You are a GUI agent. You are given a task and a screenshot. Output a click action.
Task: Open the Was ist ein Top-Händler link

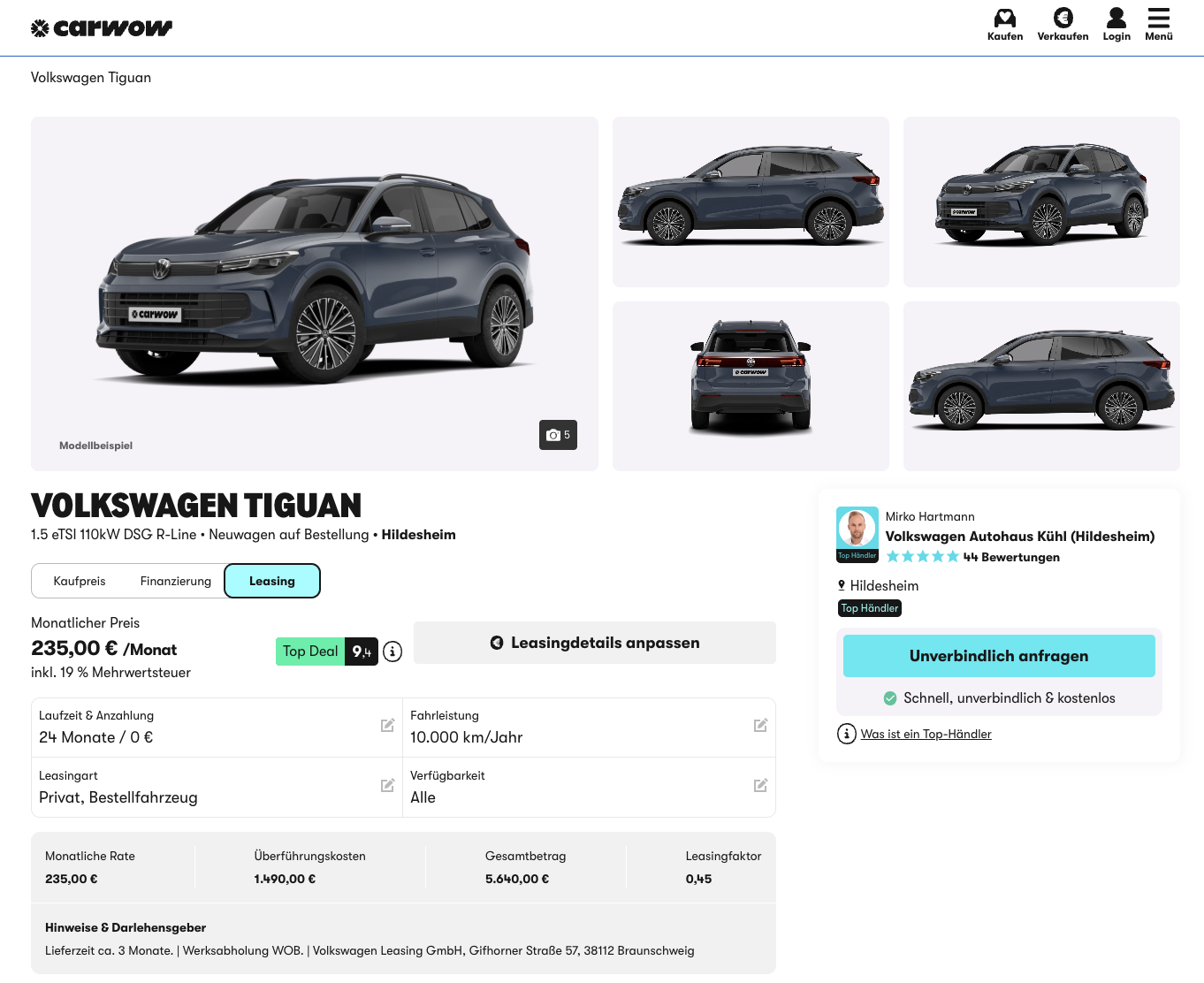pyautogui.click(x=926, y=734)
